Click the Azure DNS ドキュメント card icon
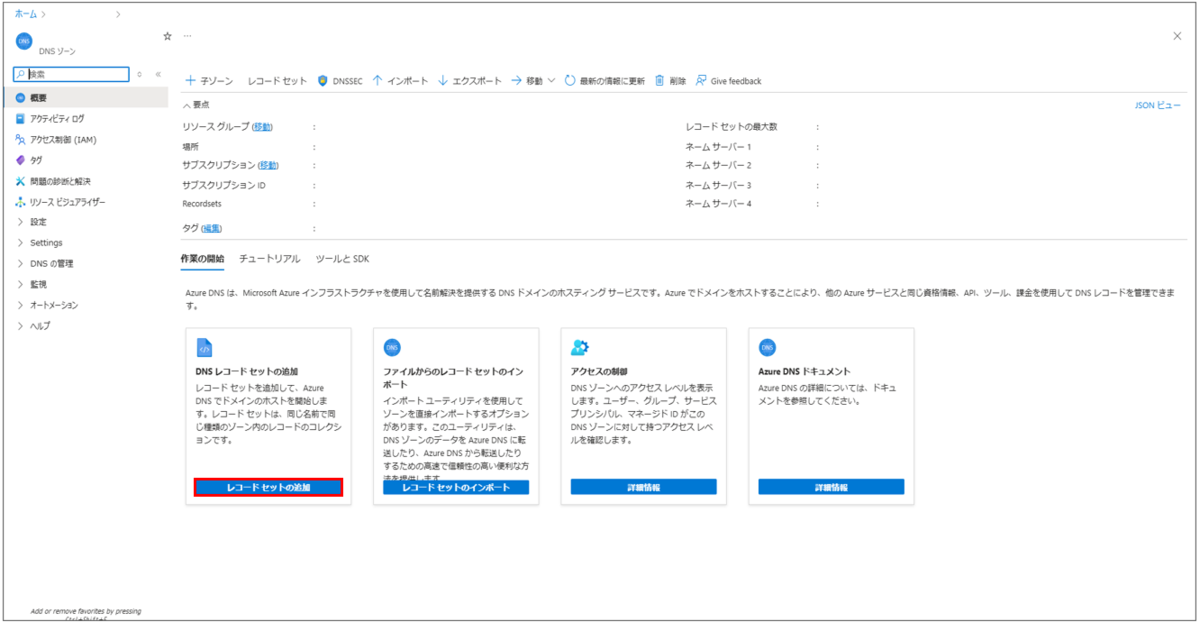 (767, 348)
